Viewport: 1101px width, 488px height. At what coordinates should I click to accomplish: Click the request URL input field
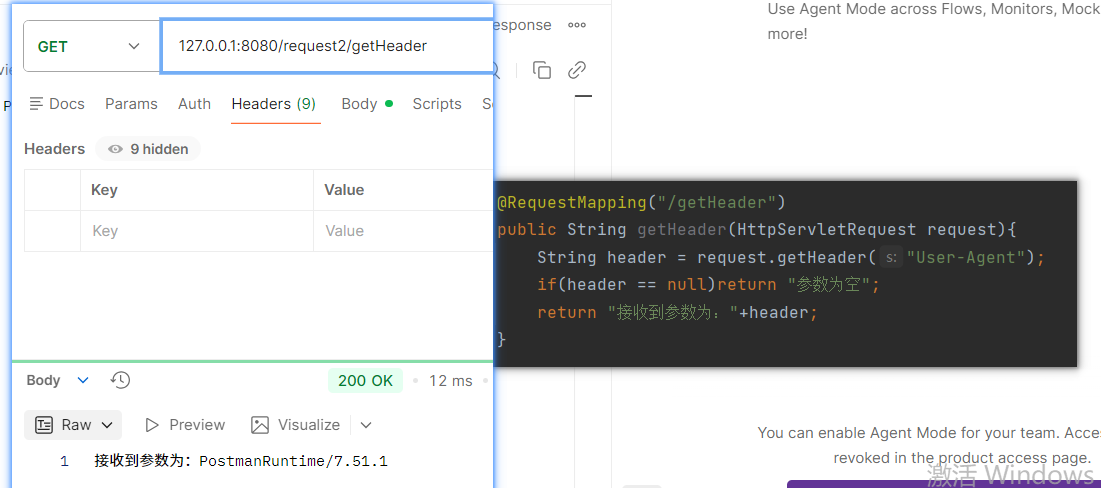(x=327, y=46)
